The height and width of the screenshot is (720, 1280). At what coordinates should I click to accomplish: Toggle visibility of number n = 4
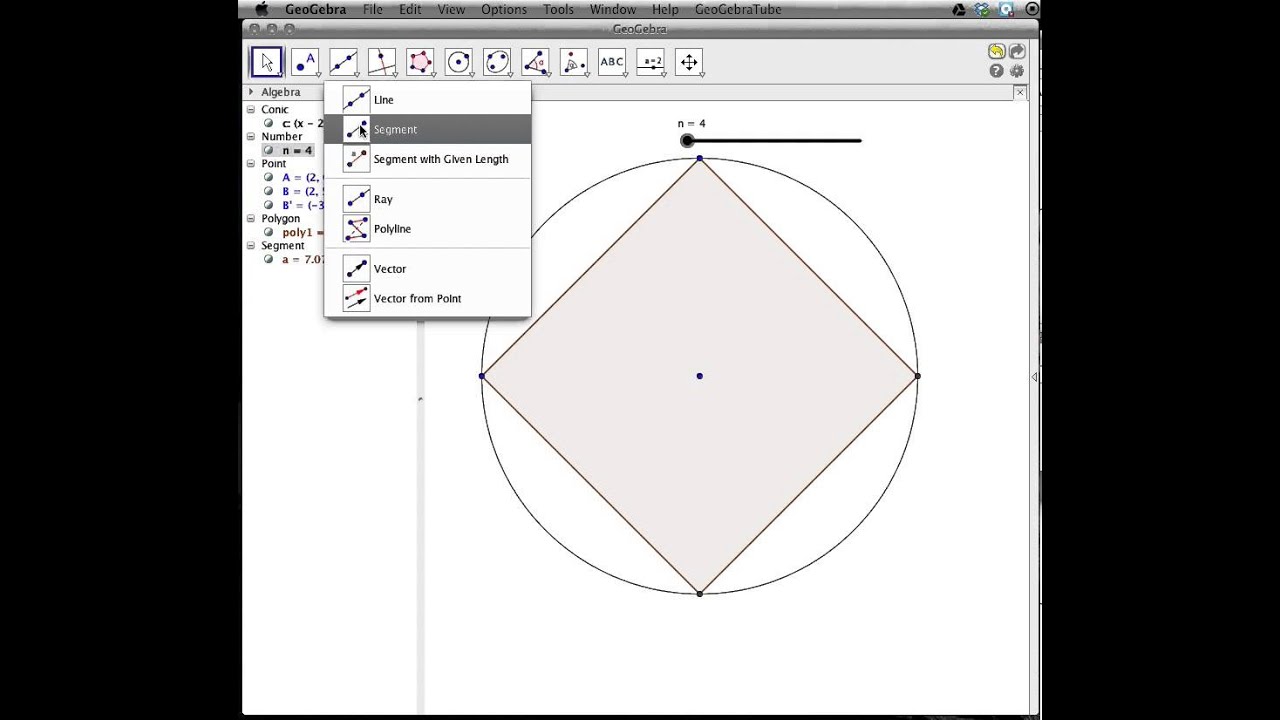pyautogui.click(x=268, y=150)
